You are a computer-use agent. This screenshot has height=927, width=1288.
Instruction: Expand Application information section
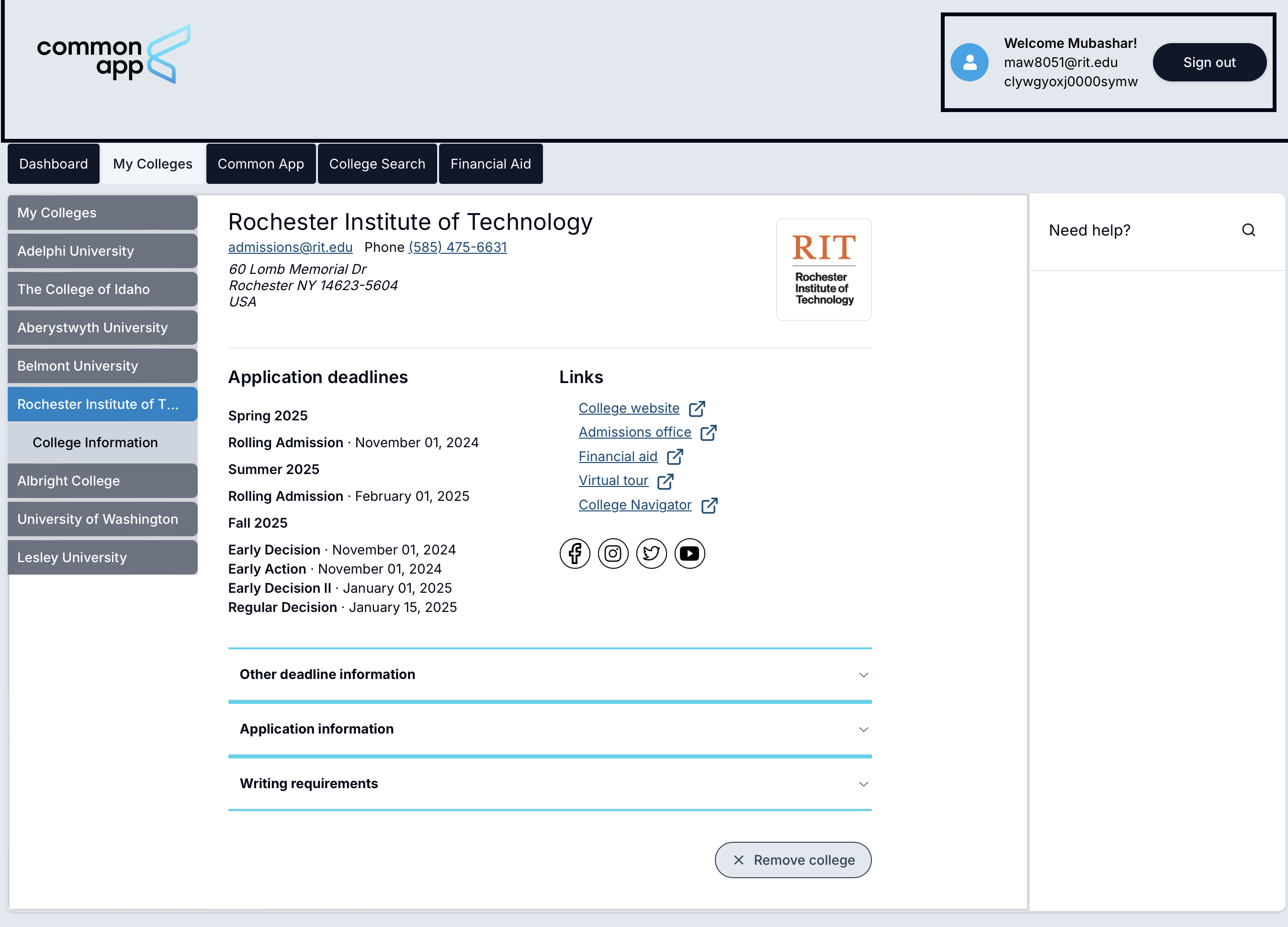tap(550, 729)
